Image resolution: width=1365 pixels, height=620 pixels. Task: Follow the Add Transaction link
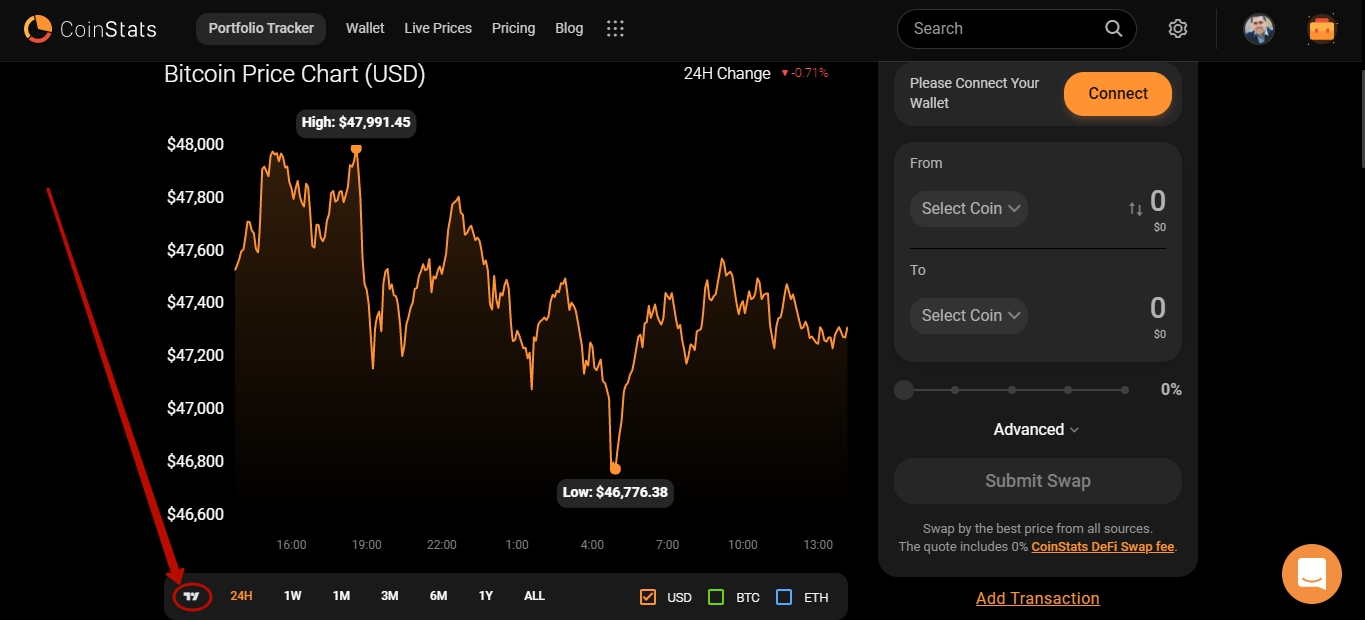(1037, 598)
